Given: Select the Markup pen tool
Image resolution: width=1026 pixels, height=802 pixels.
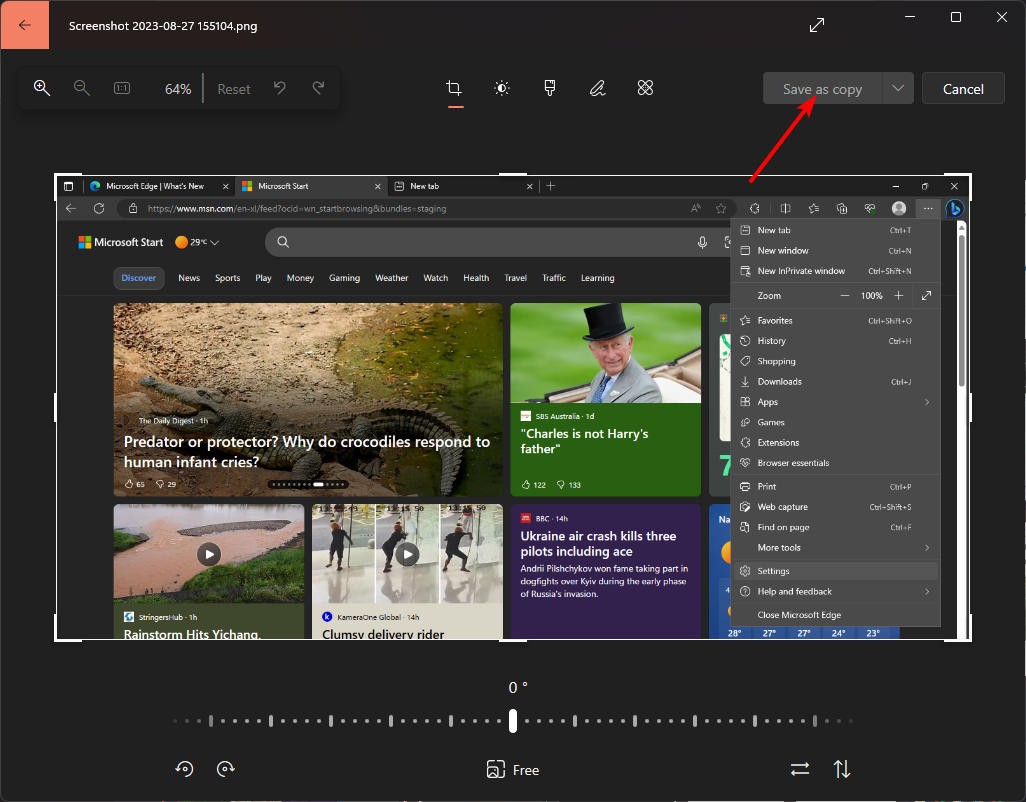Looking at the screenshot, I should pyautogui.click(x=598, y=89).
